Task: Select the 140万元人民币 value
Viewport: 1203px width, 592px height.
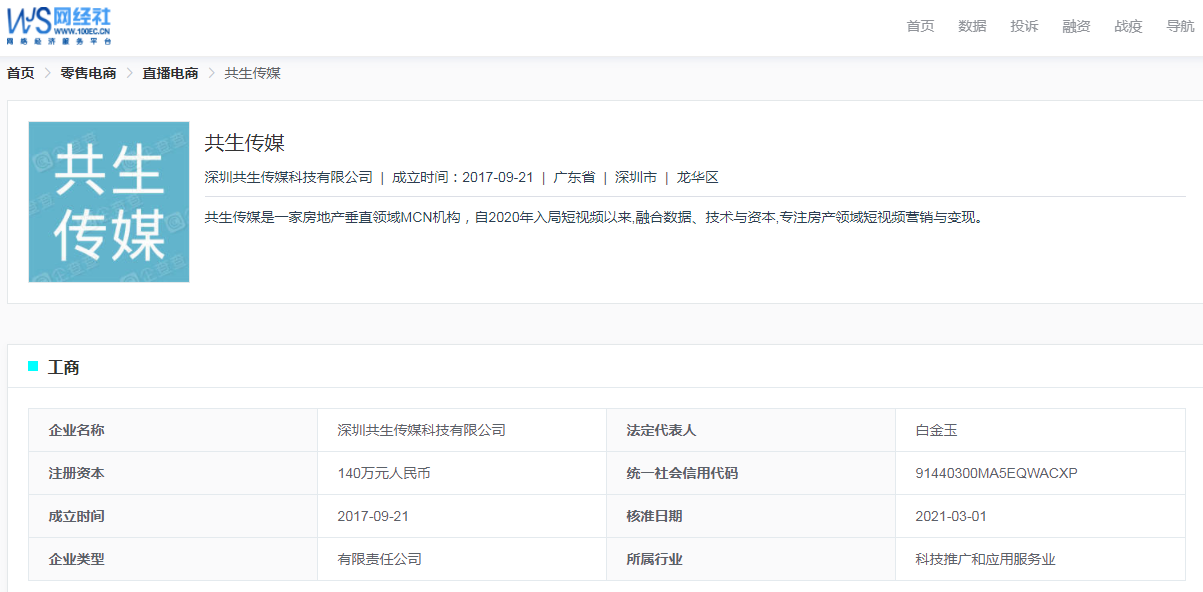Action: pyautogui.click(x=384, y=473)
